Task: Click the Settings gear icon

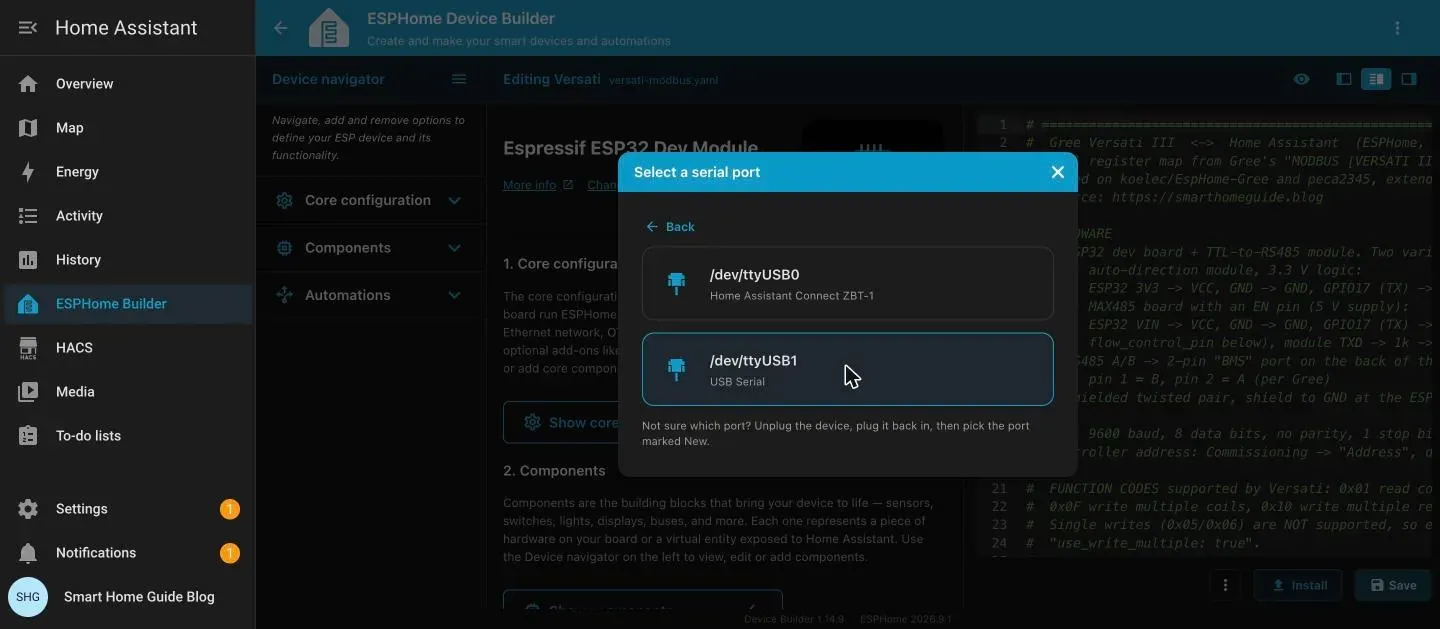Action: coord(28,509)
